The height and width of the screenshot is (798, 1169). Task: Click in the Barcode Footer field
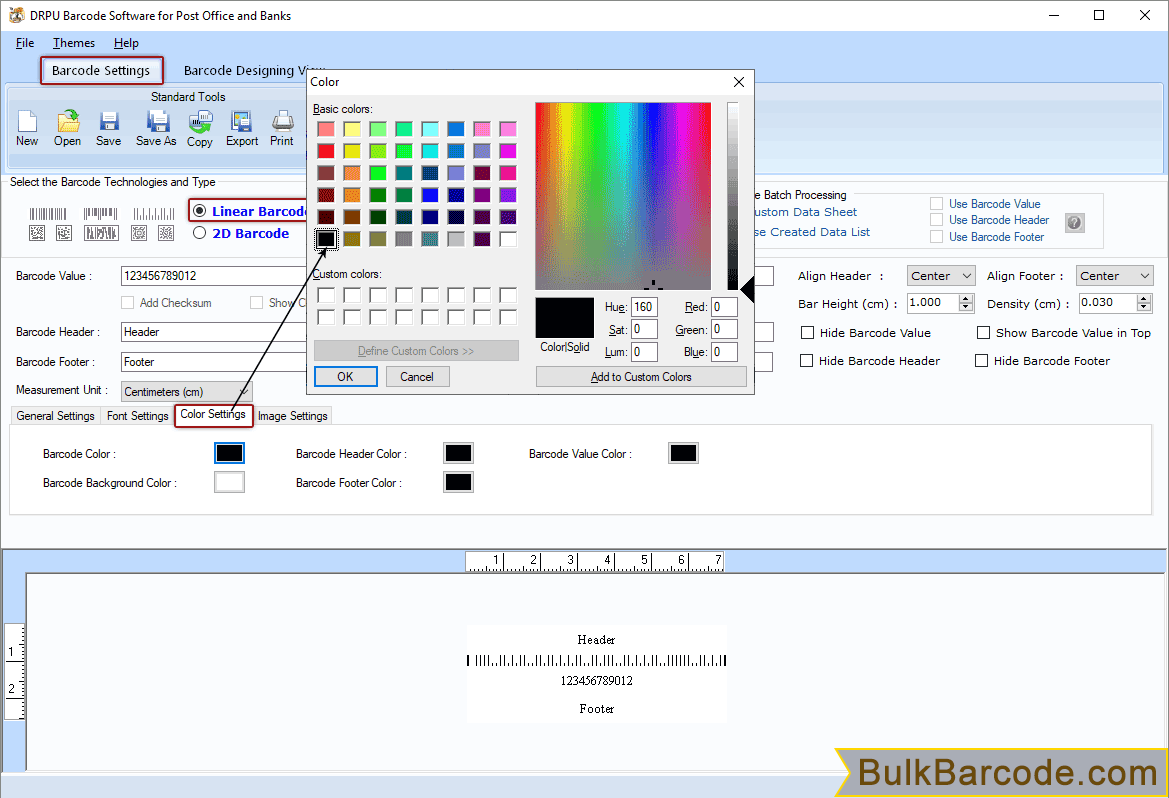[214, 362]
